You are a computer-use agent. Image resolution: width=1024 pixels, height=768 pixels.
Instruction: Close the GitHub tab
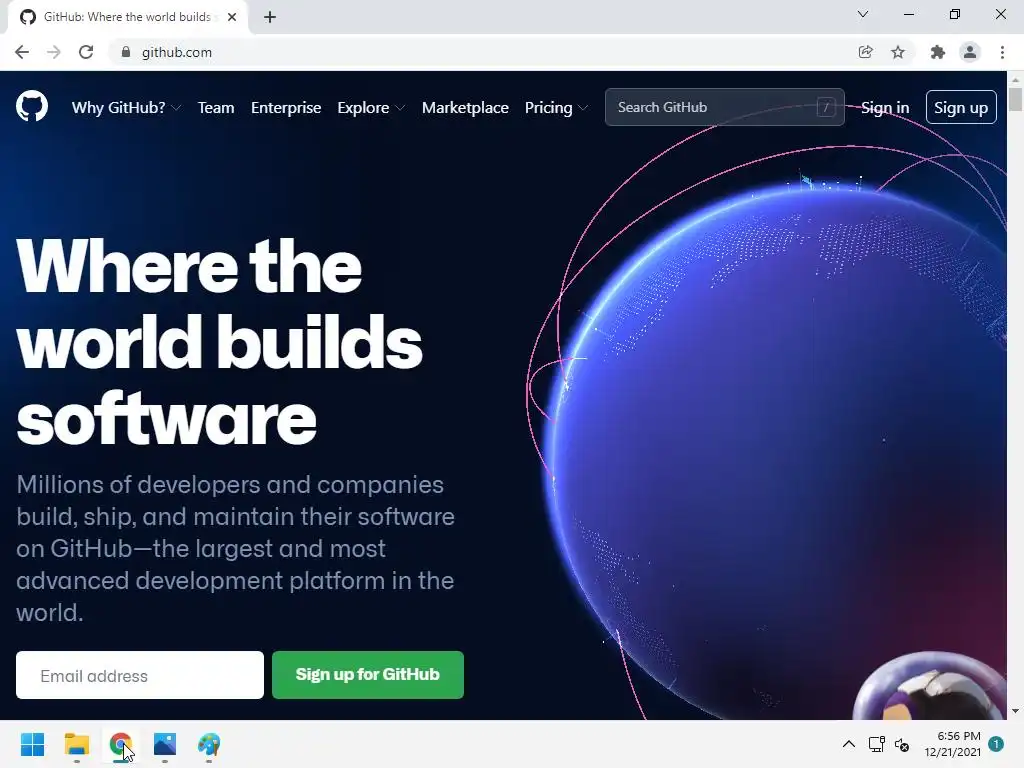[232, 17]
